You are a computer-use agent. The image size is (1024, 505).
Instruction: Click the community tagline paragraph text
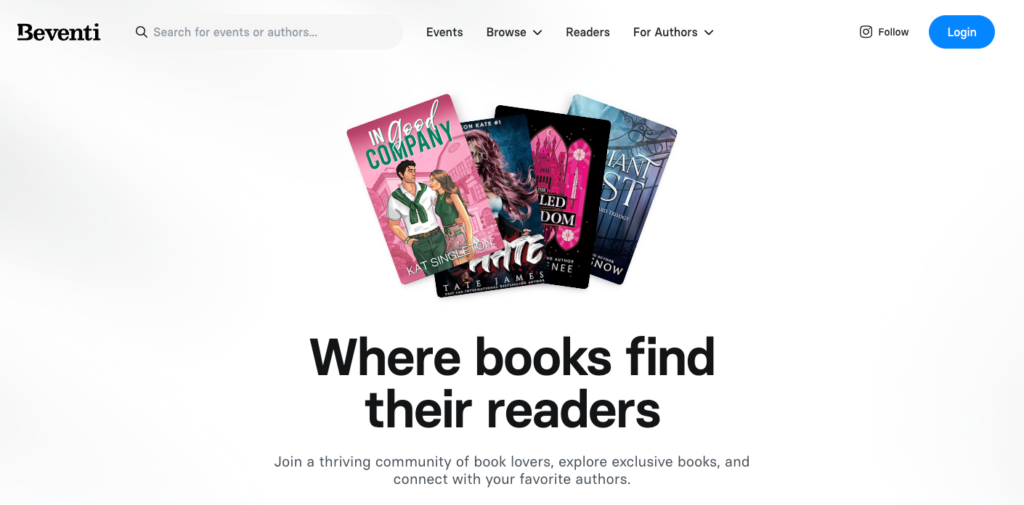click(512, 470)
